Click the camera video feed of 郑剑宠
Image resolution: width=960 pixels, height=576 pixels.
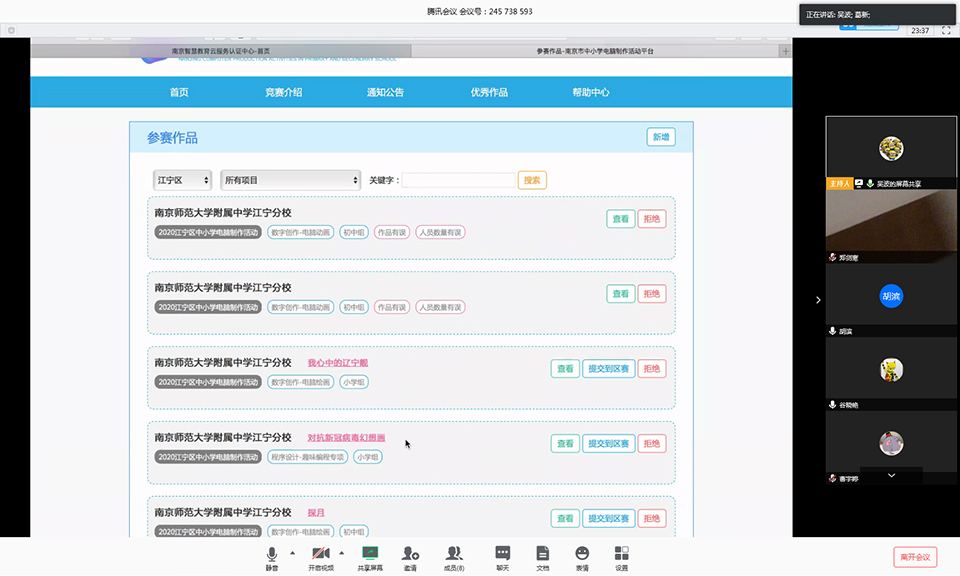click(891, 220)
